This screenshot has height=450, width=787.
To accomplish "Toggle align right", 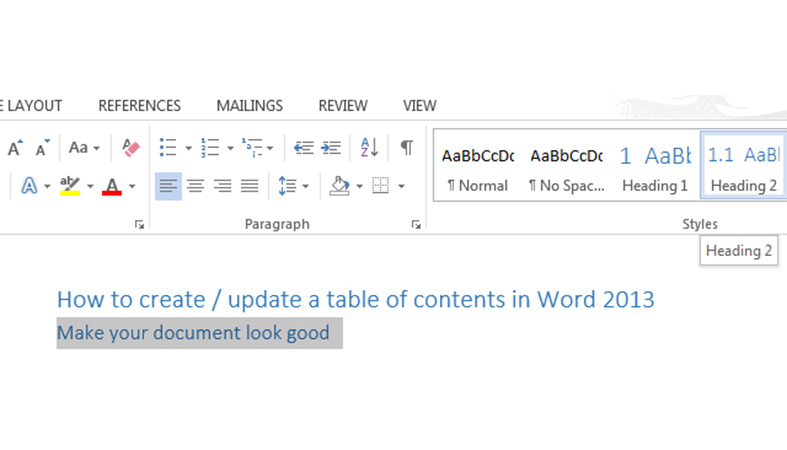I will [x=222, y=186].
